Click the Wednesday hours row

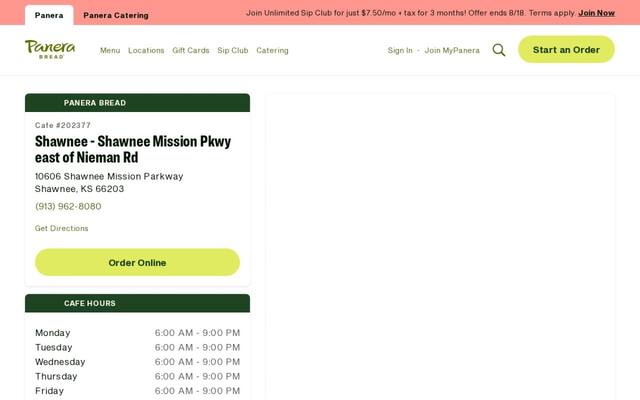(x=138, y=362)
